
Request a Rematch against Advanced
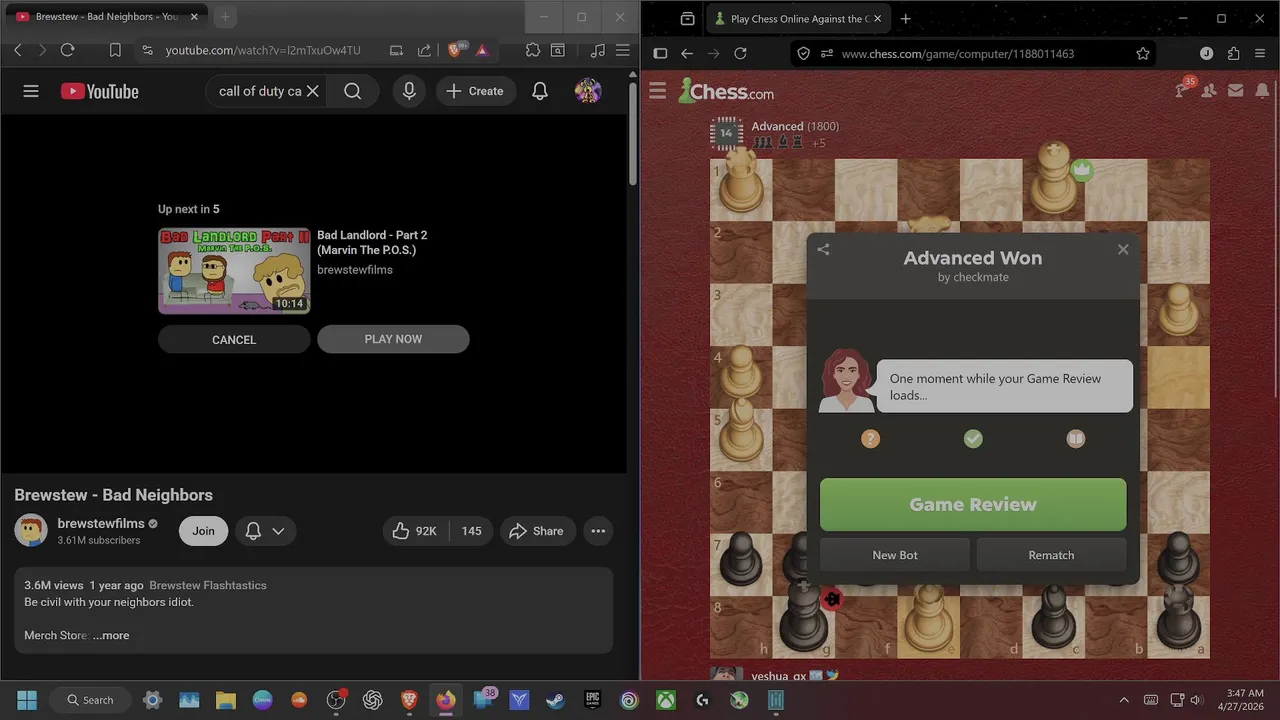1051,555
